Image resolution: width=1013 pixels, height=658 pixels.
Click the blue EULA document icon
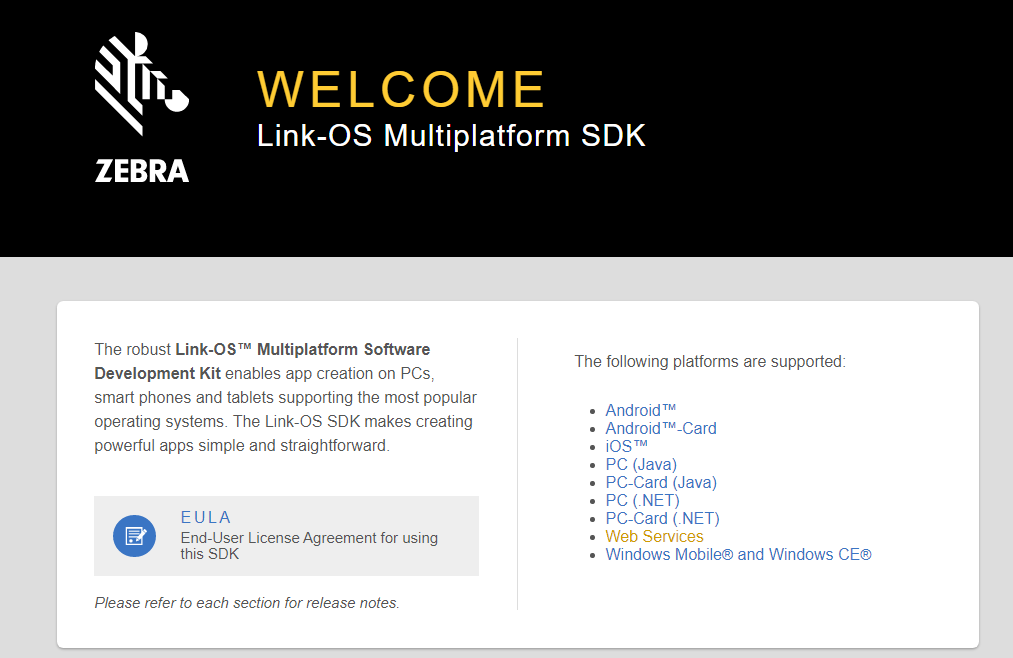(134, 536)
